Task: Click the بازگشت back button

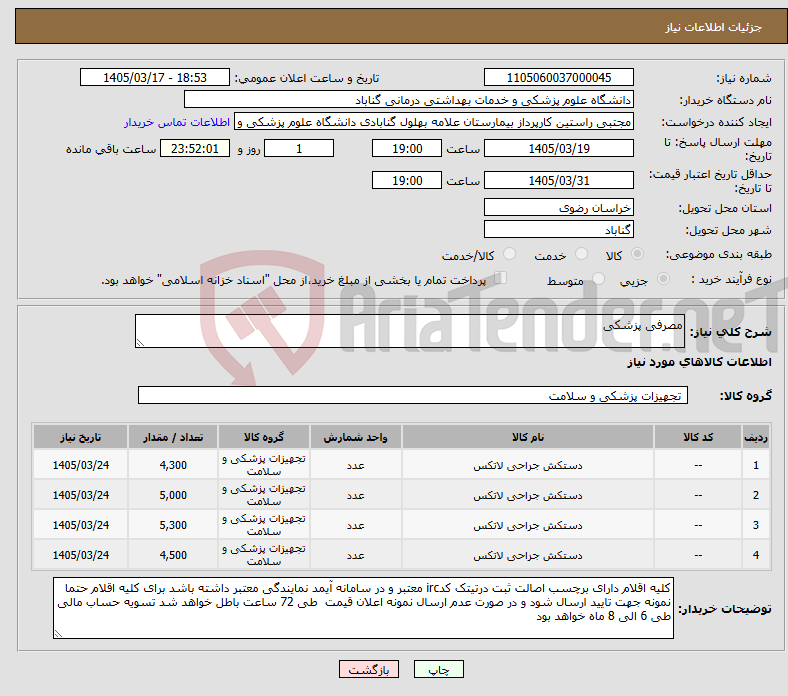Action: coord(369,669)
